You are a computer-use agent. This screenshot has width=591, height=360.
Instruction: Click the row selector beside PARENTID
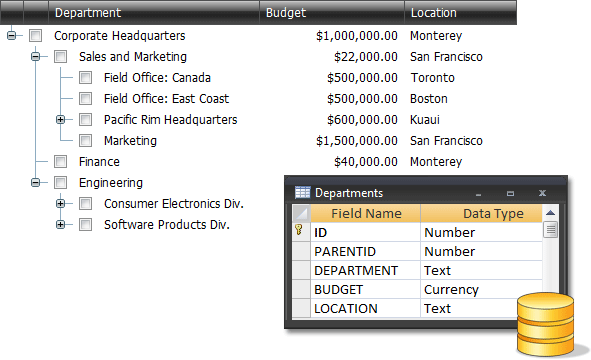301,251
